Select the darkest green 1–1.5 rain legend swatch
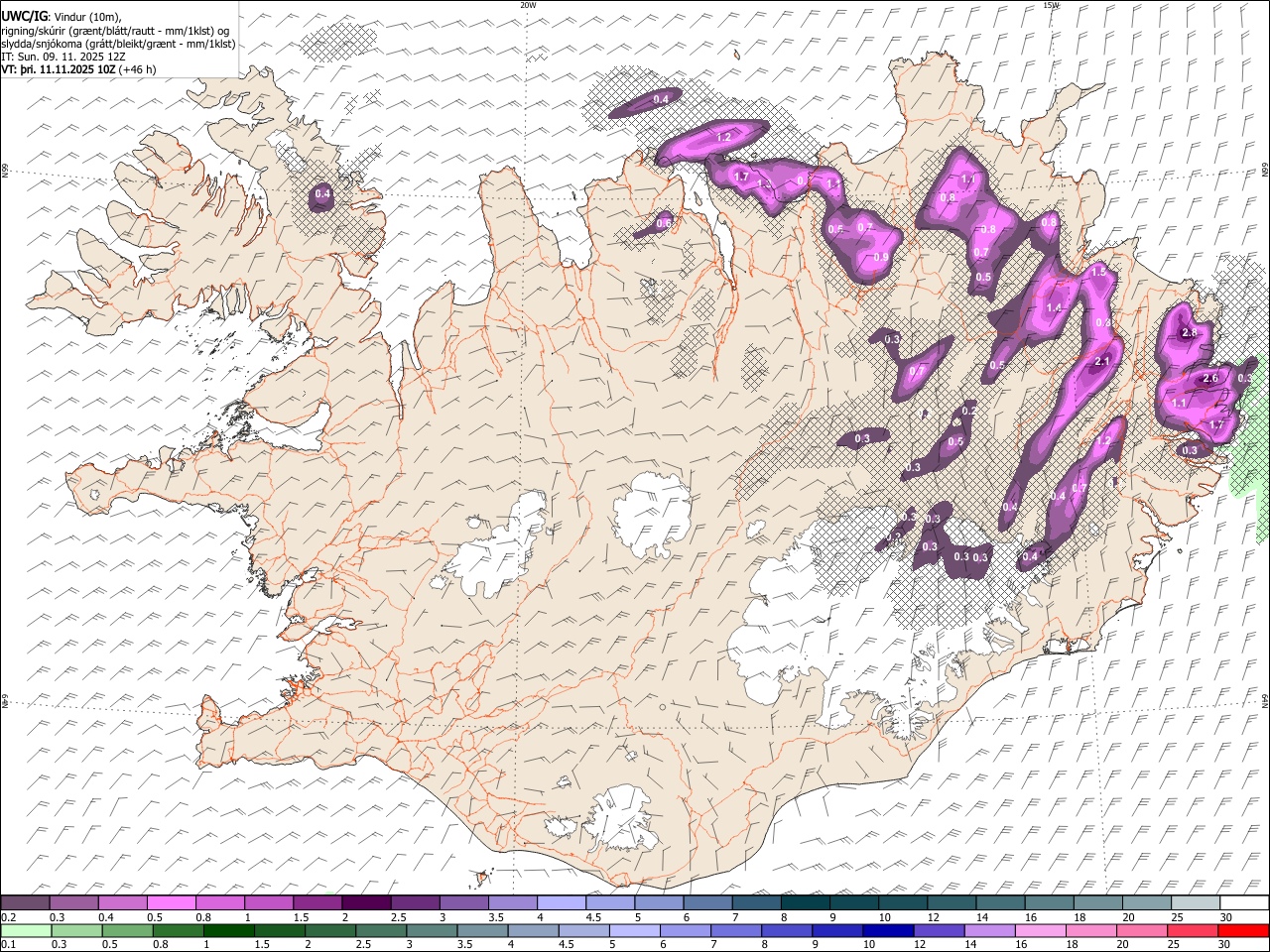1270x952 pixels. click(229, 930)
